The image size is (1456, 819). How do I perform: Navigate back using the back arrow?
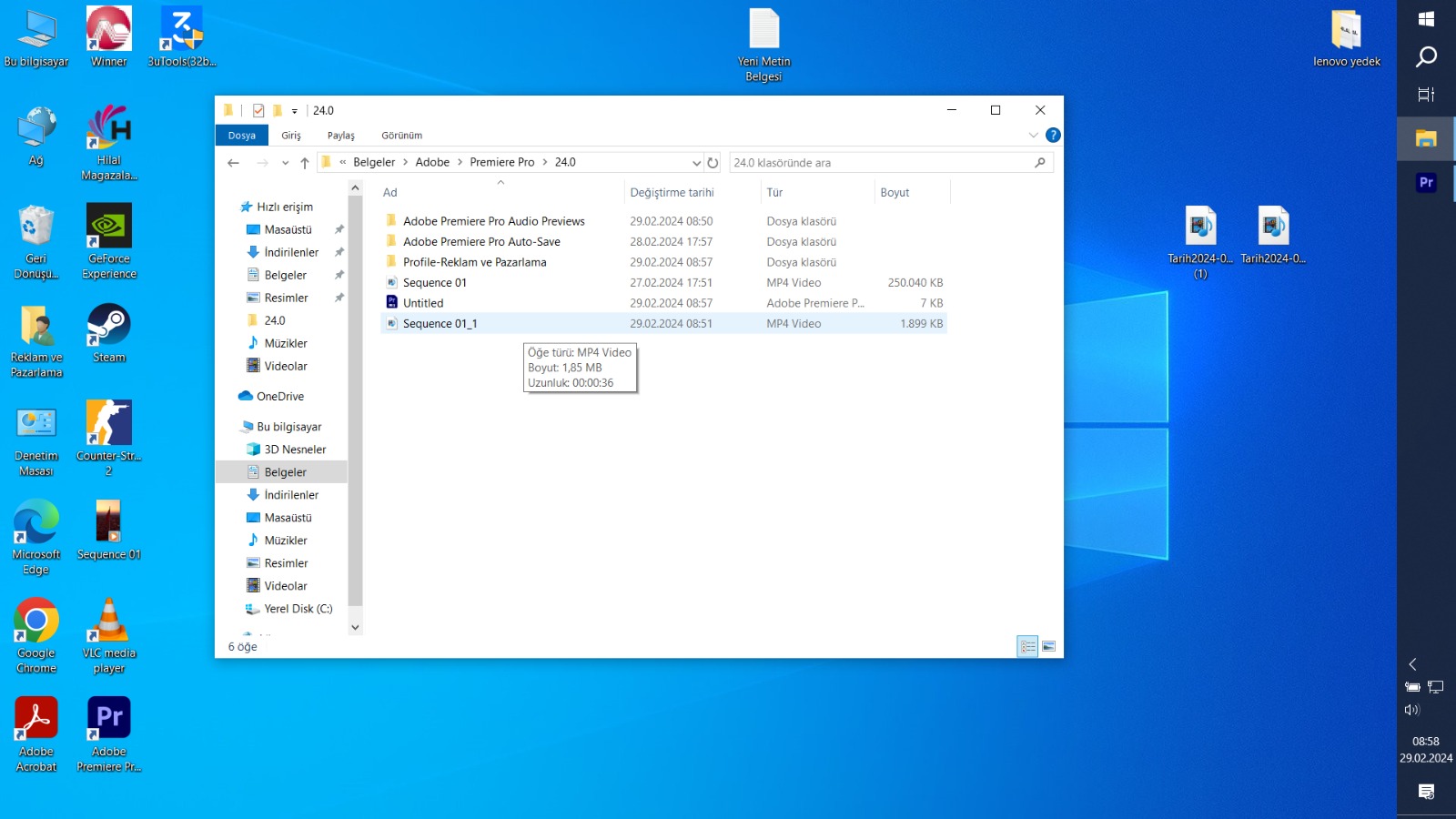pyautogui.click(x=234, y=163)
